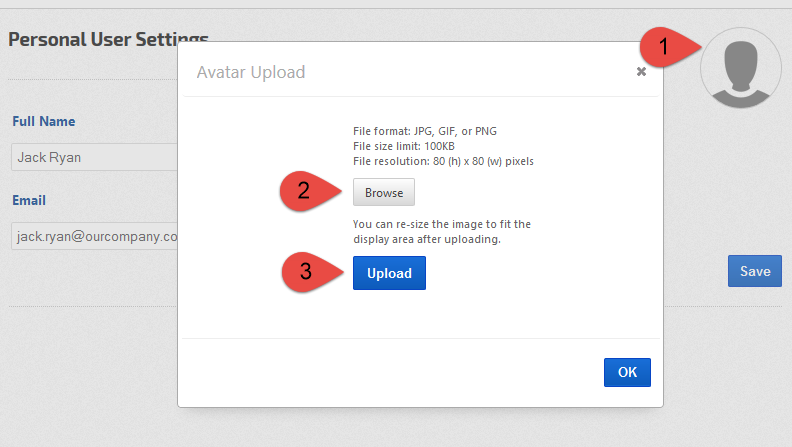792x447 pixels.
Task: Close the Avatar Upload dialog with X
Action: point(641,72)
